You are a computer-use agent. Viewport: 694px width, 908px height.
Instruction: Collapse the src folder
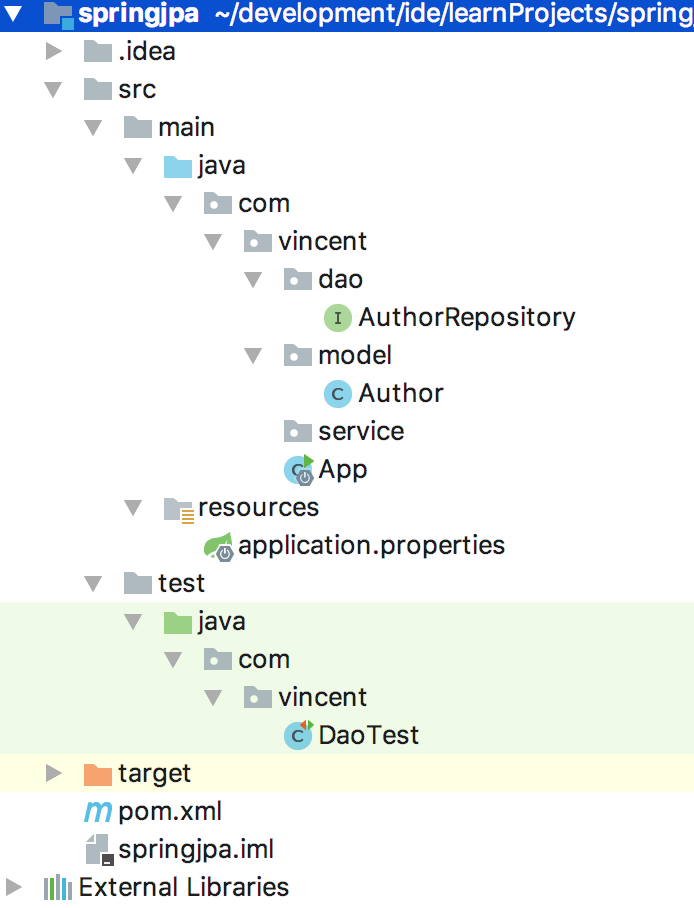coord(54,90)
